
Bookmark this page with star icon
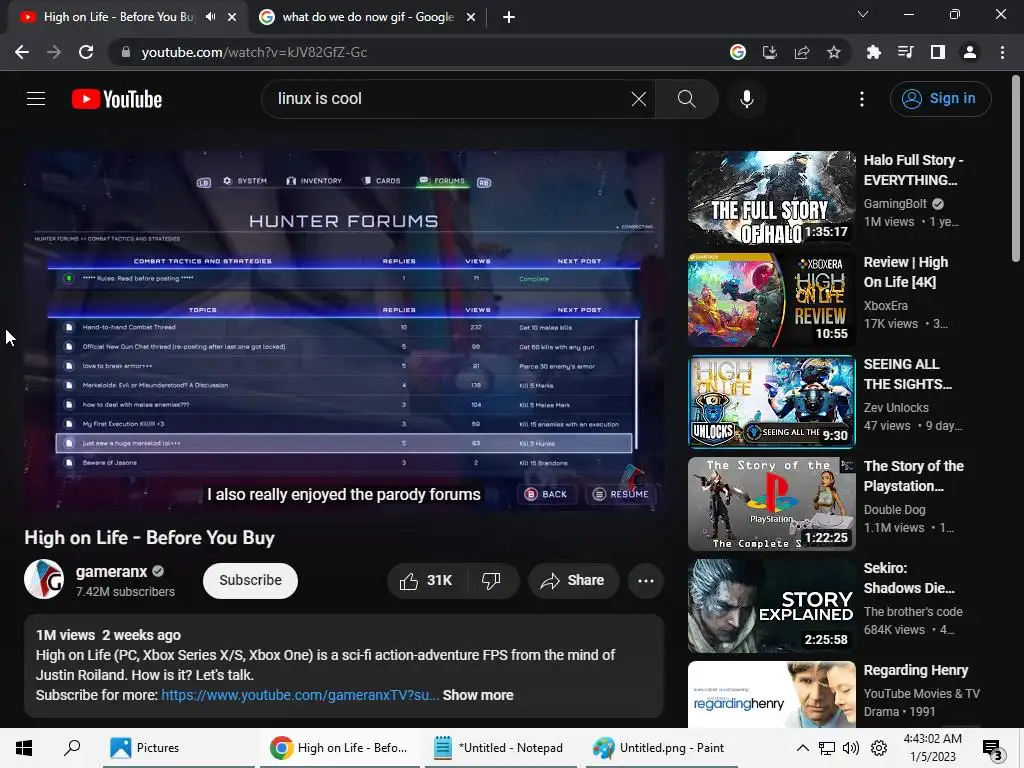[834, 52]
